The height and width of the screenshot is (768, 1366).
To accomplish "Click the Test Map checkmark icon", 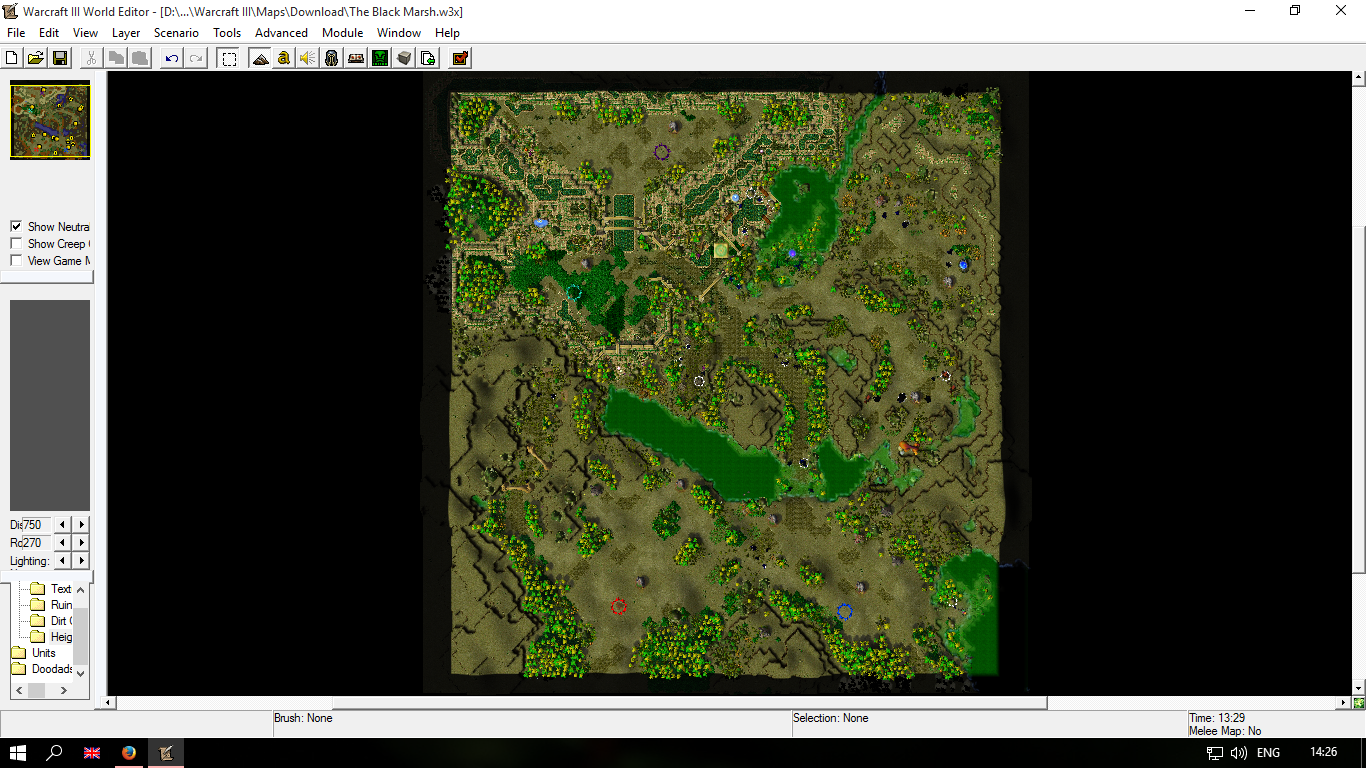I will click(460, 58).
